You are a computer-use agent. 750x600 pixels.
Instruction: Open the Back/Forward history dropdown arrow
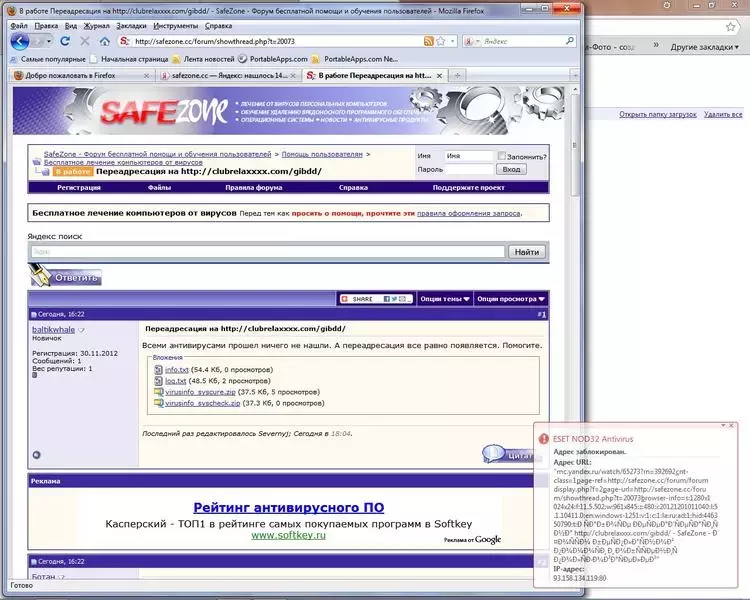(49, 42)
